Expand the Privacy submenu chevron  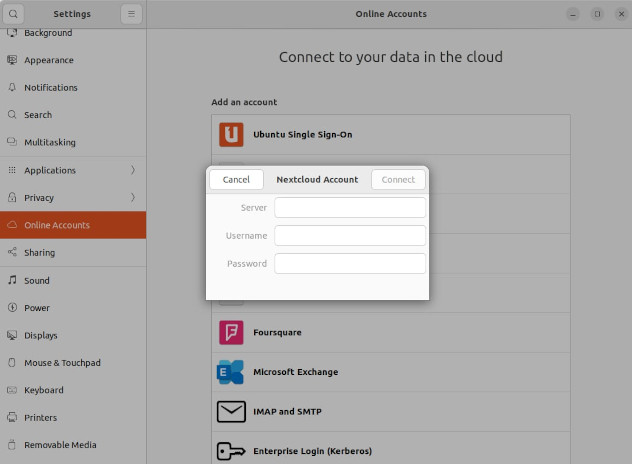133,198
